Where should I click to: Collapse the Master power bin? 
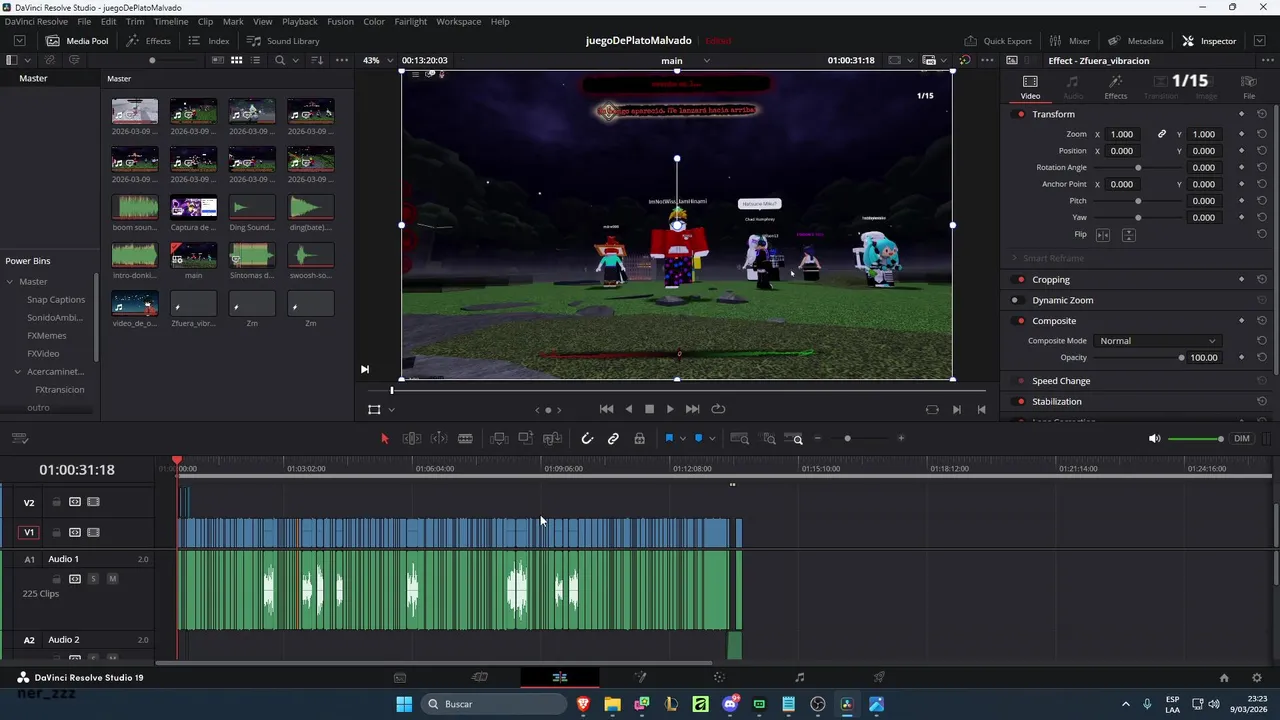(x=10, y=282)
